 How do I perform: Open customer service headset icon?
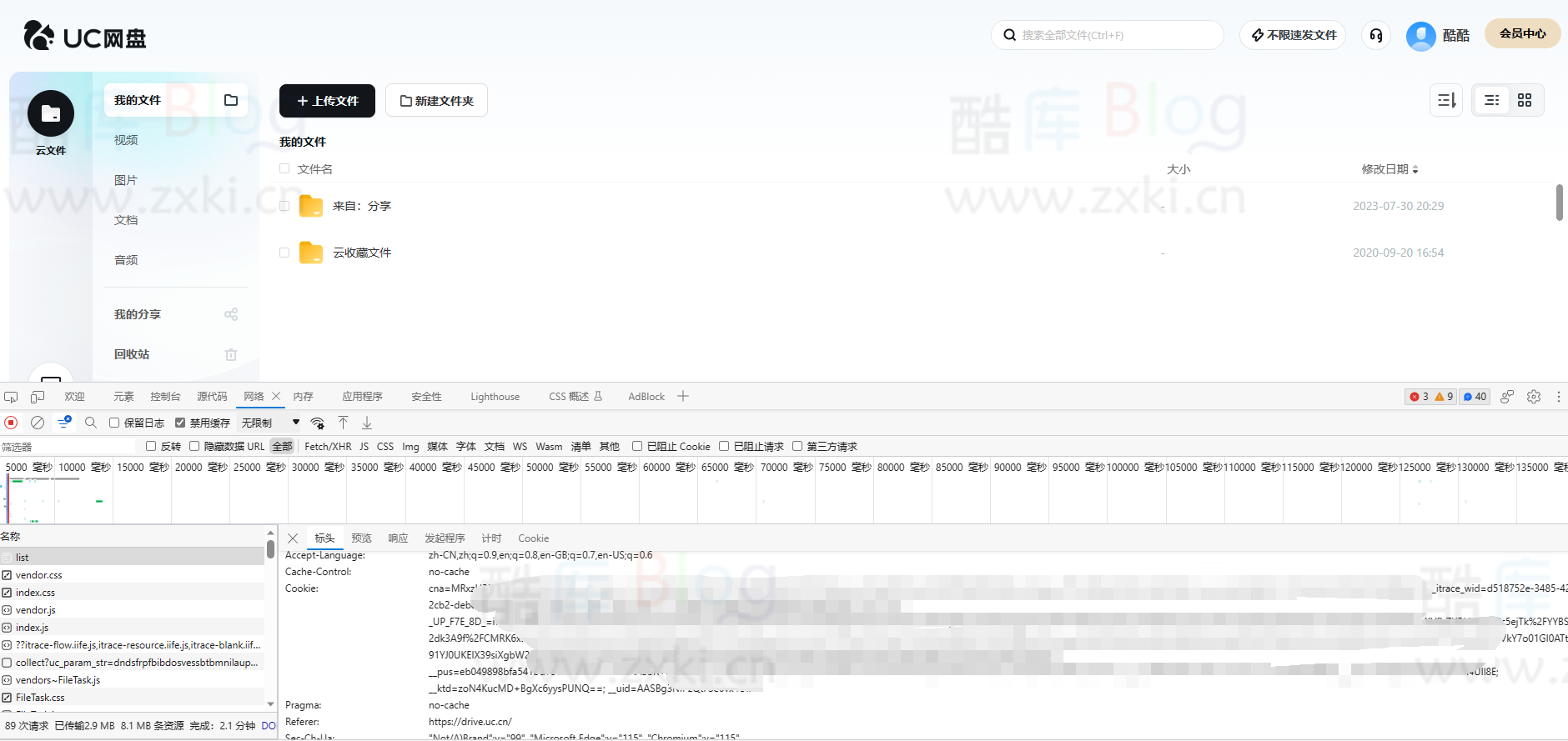click(x=1376, y=35)
